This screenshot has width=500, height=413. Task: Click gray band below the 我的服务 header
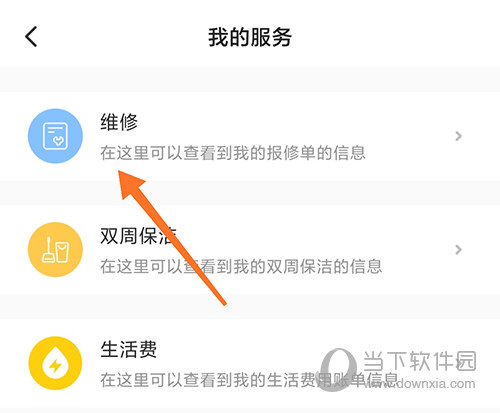click(250, 79)
